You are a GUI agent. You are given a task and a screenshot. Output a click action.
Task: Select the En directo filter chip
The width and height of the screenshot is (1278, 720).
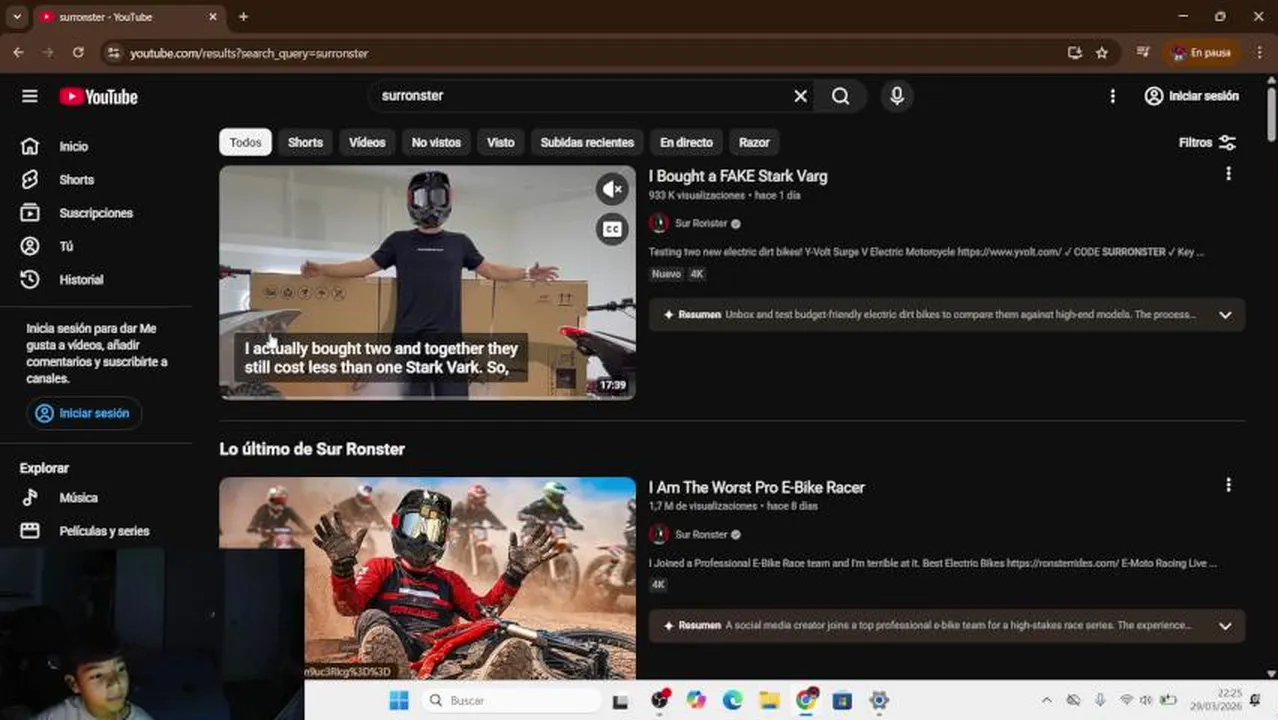point(686,142)
